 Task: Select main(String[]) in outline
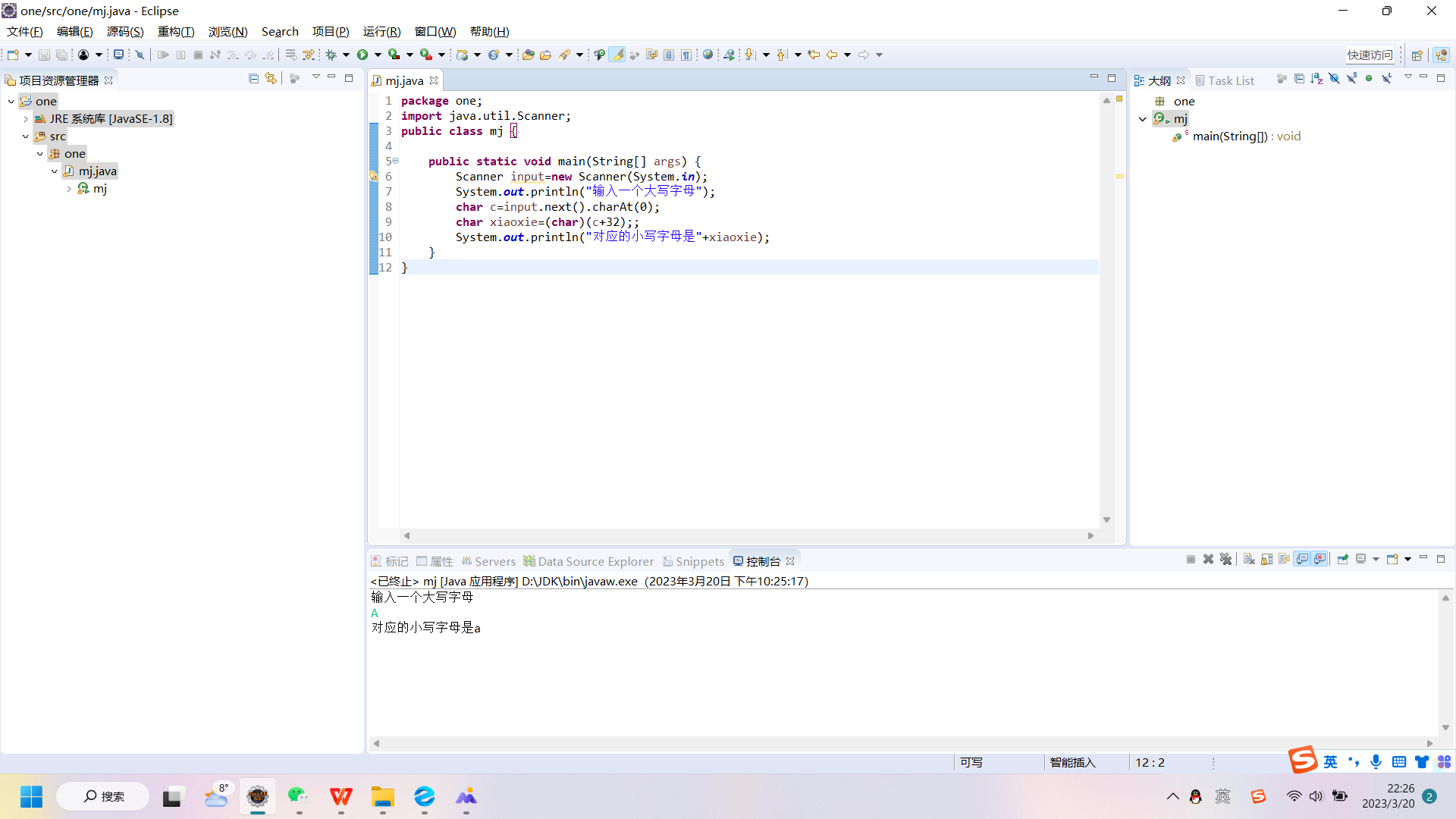[x=1229, y=136]
